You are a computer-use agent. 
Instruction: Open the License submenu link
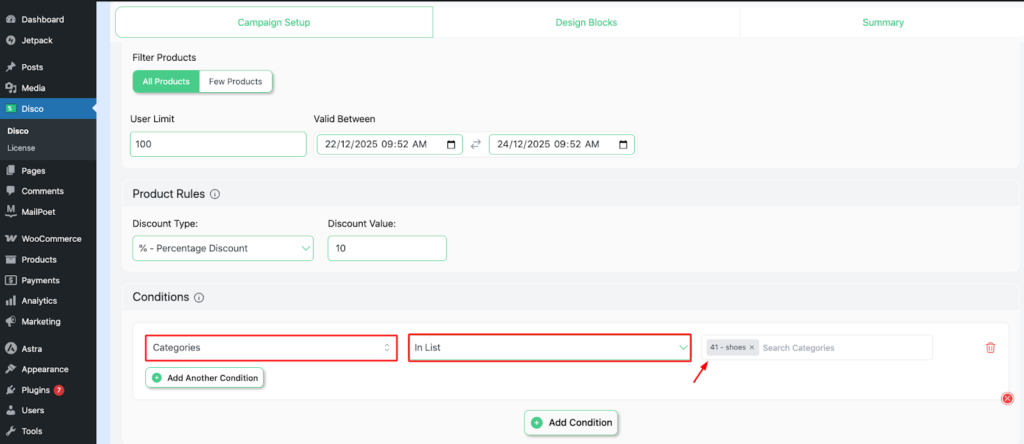click(x=22, y=148)
